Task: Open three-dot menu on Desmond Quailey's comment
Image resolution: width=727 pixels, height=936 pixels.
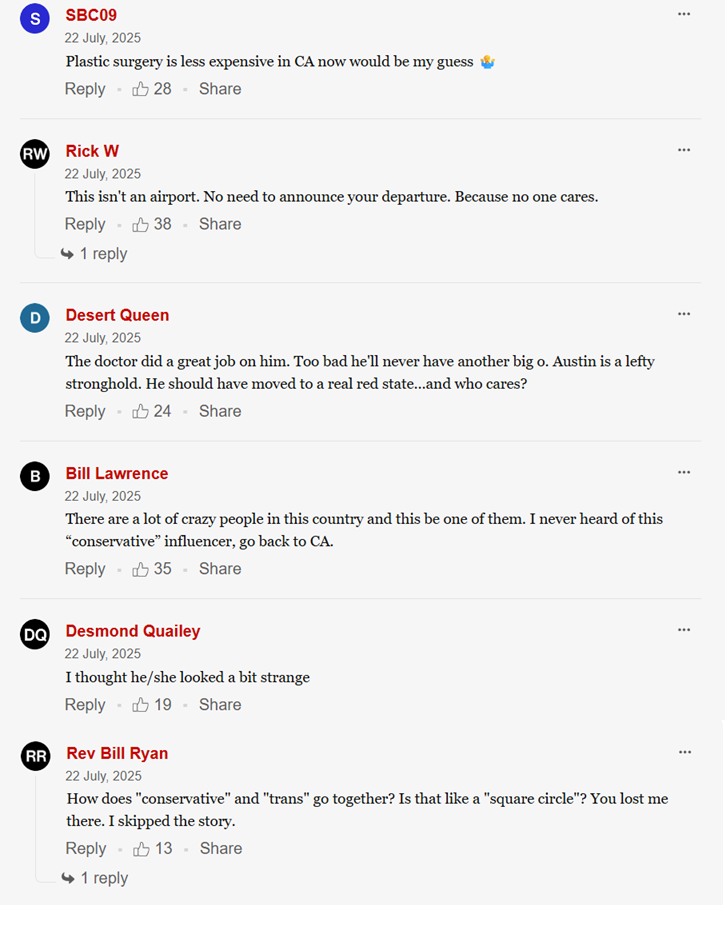Action: [684, 630]
